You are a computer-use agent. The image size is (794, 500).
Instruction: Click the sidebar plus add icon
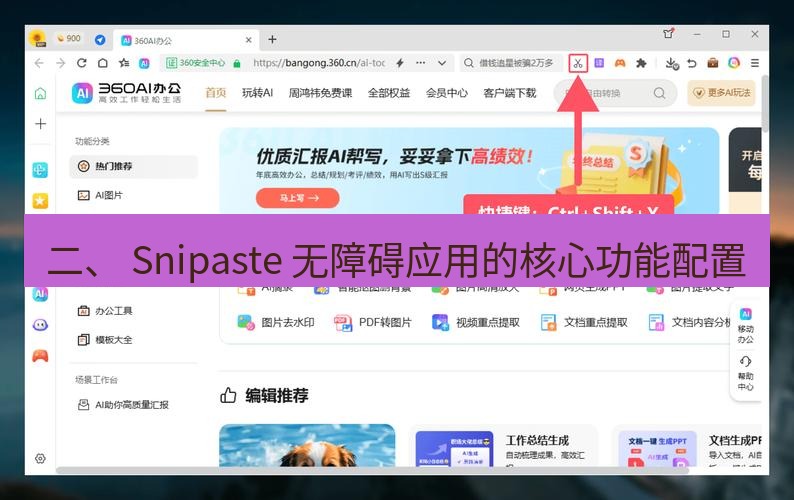coord(41,124)
